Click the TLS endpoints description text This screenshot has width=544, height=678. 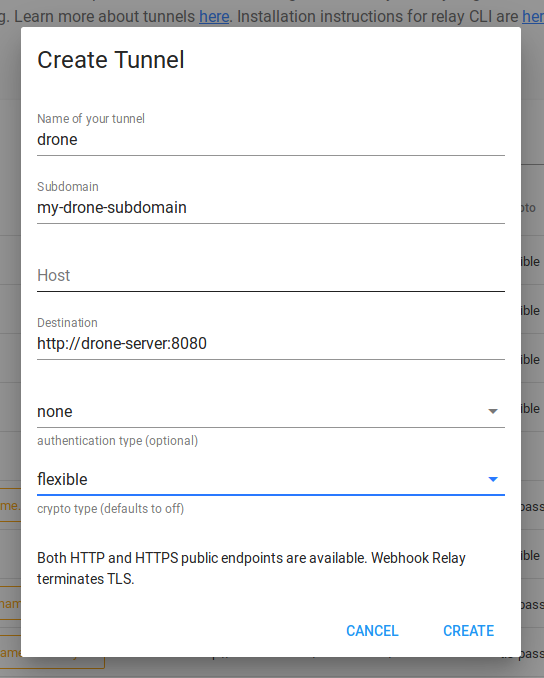pos(251,568)
